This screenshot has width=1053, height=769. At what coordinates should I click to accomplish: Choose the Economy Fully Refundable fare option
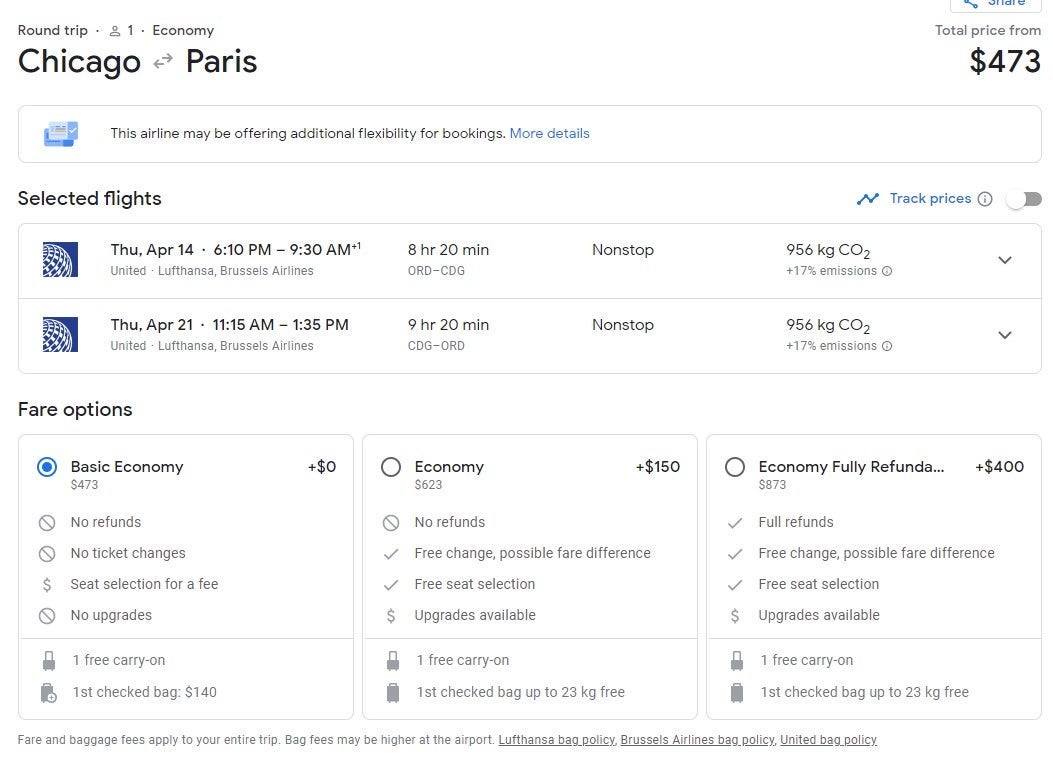[x=735, y=467]
